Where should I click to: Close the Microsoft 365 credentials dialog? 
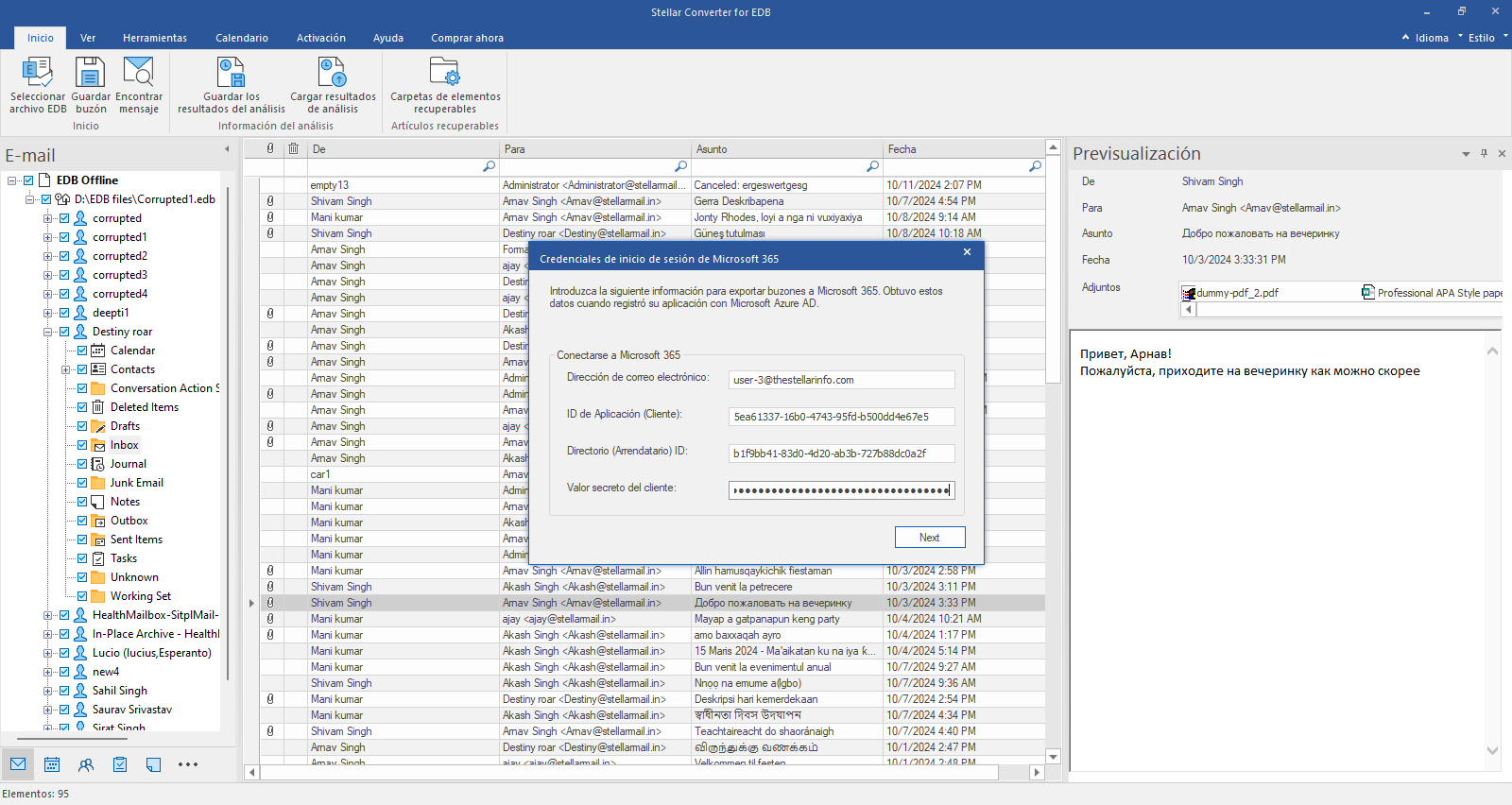967,252
